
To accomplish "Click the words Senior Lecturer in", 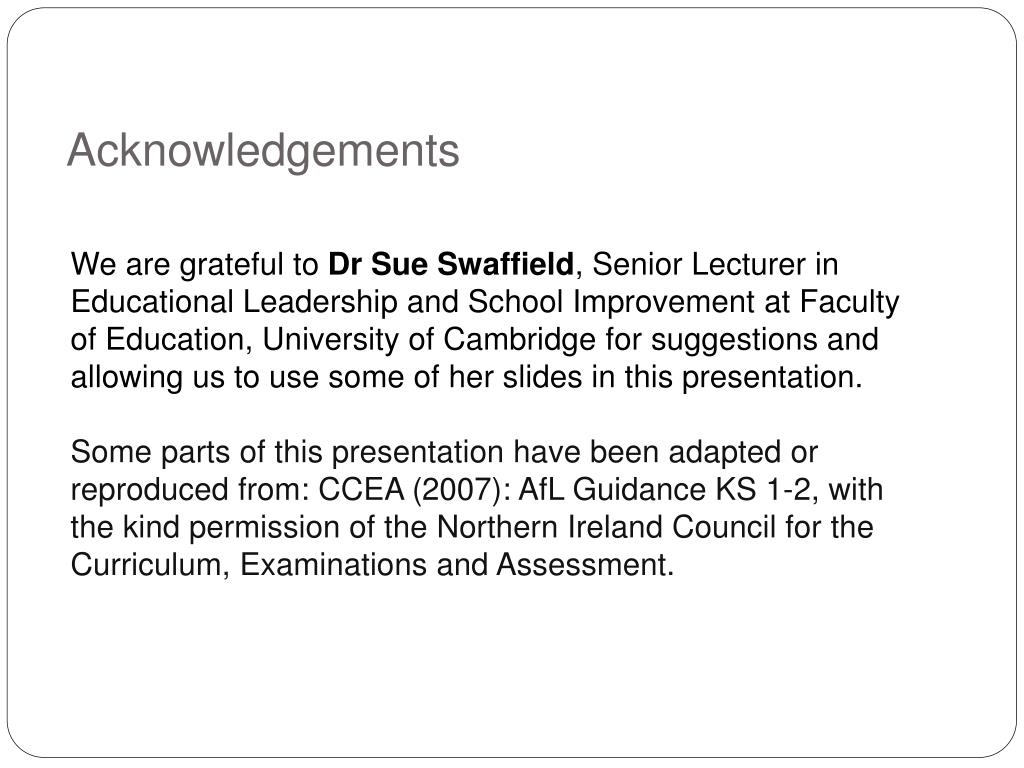I will (x=715, y=264).
